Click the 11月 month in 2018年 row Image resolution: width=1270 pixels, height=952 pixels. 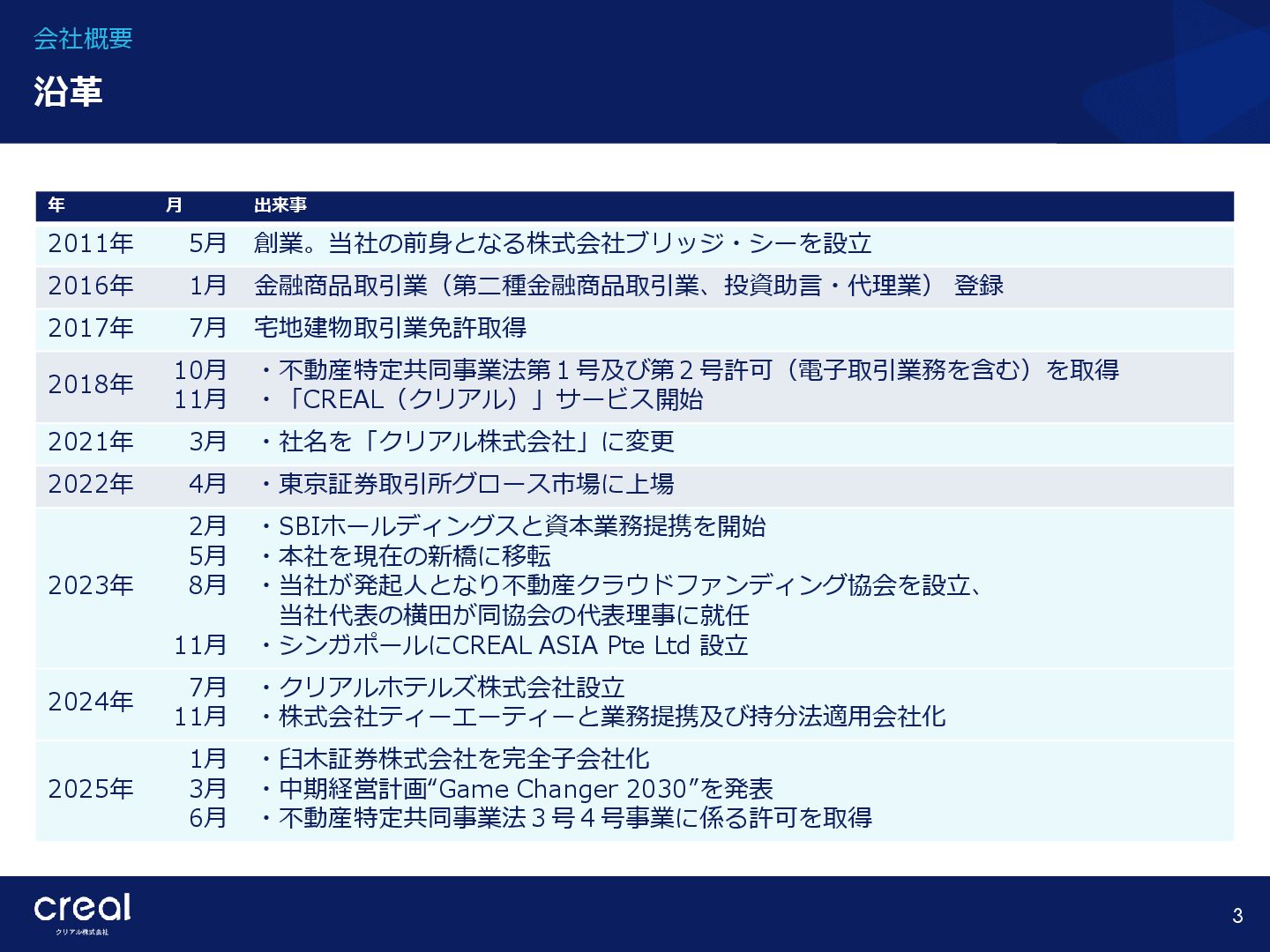point(200,399)
